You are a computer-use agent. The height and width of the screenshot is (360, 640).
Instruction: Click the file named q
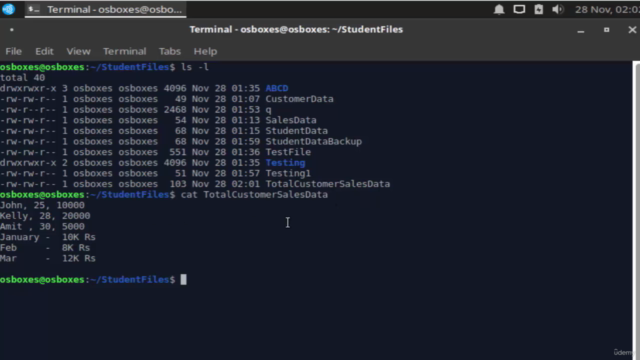point(268,110)
